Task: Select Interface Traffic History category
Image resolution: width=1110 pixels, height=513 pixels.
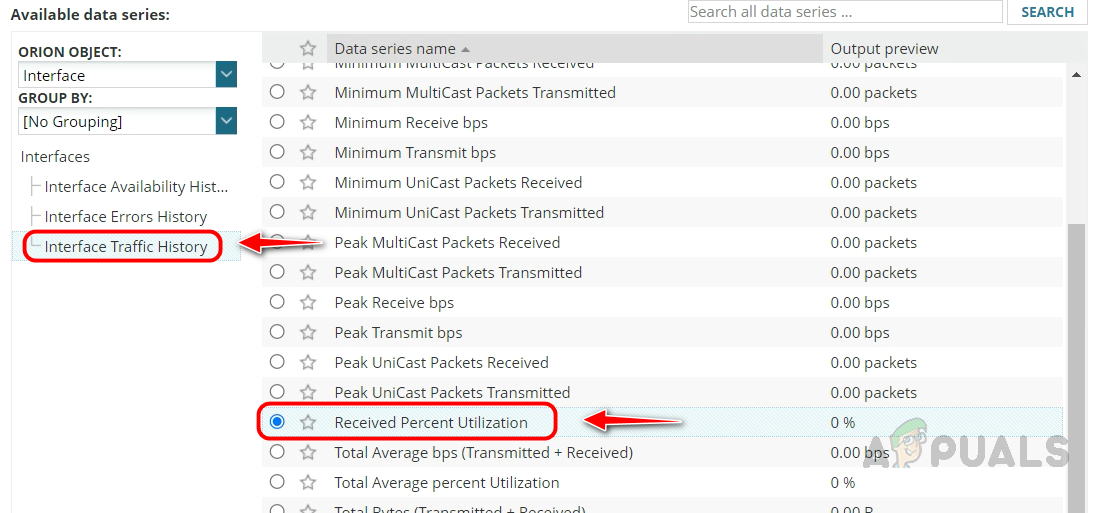Action: tap(126, 247)
